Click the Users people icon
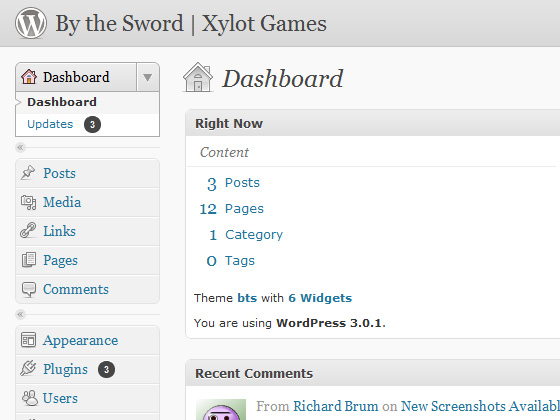Screen dimensions: 560x420 (x=29, y=398)
